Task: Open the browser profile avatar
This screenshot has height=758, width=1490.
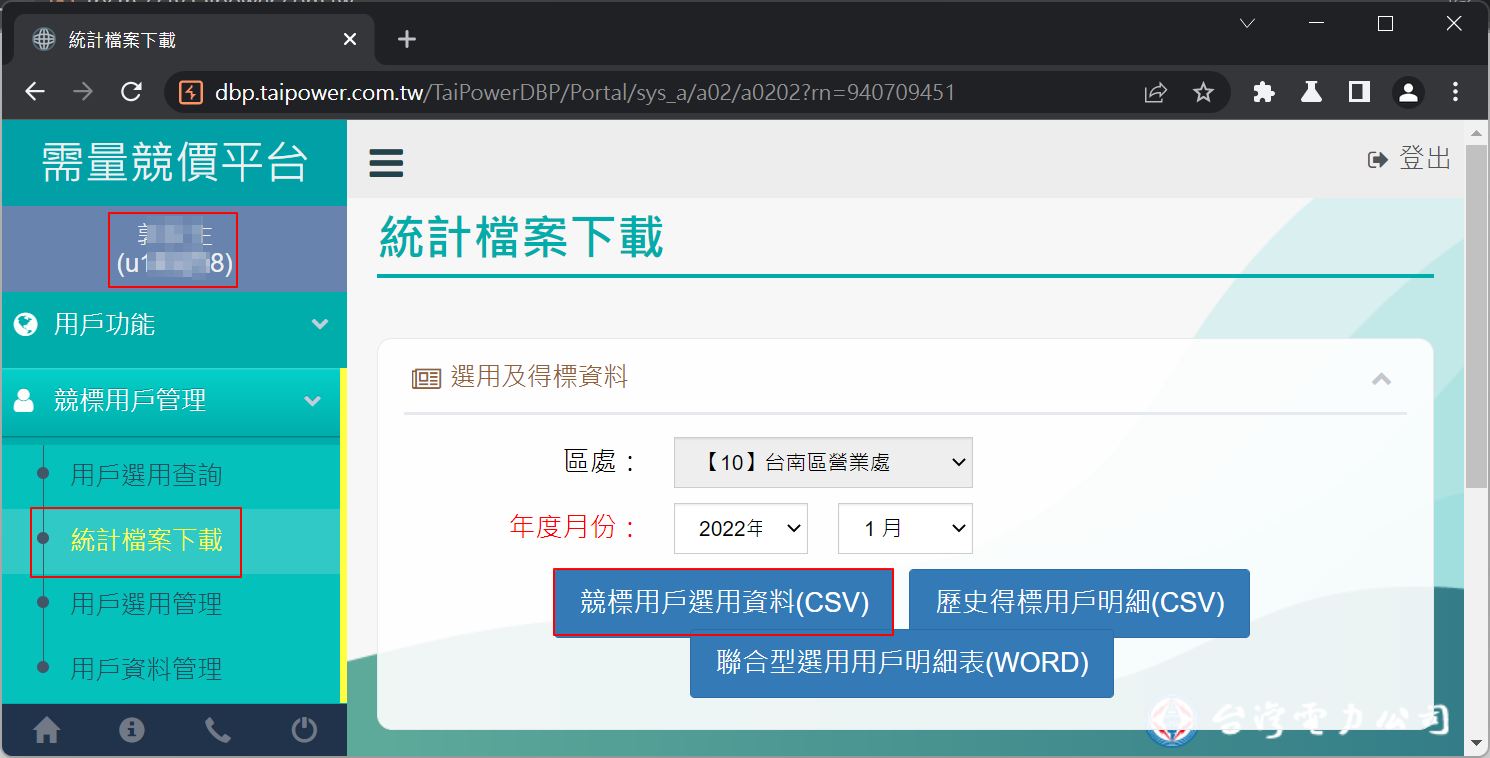Action: click(1408, 93)
